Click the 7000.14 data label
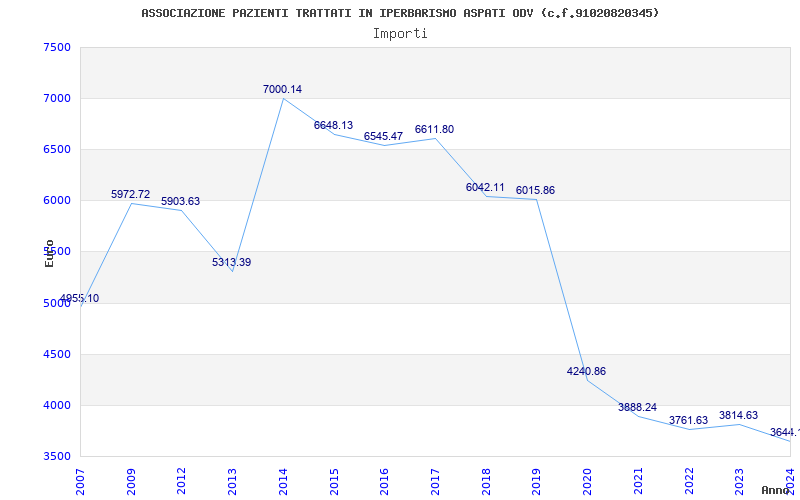 pos(282,89)
